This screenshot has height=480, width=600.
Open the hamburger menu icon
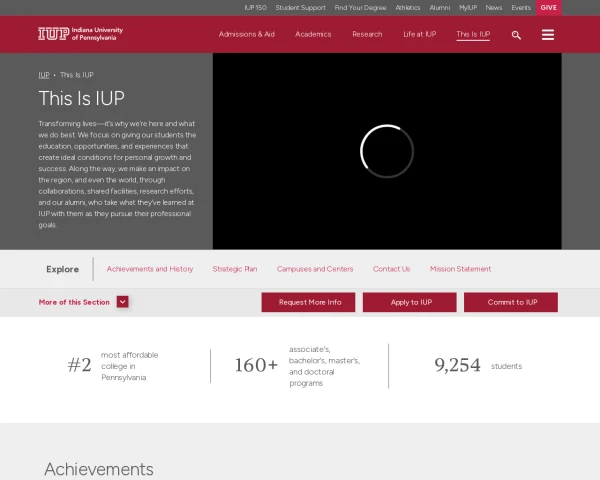[x=548, y=35]
